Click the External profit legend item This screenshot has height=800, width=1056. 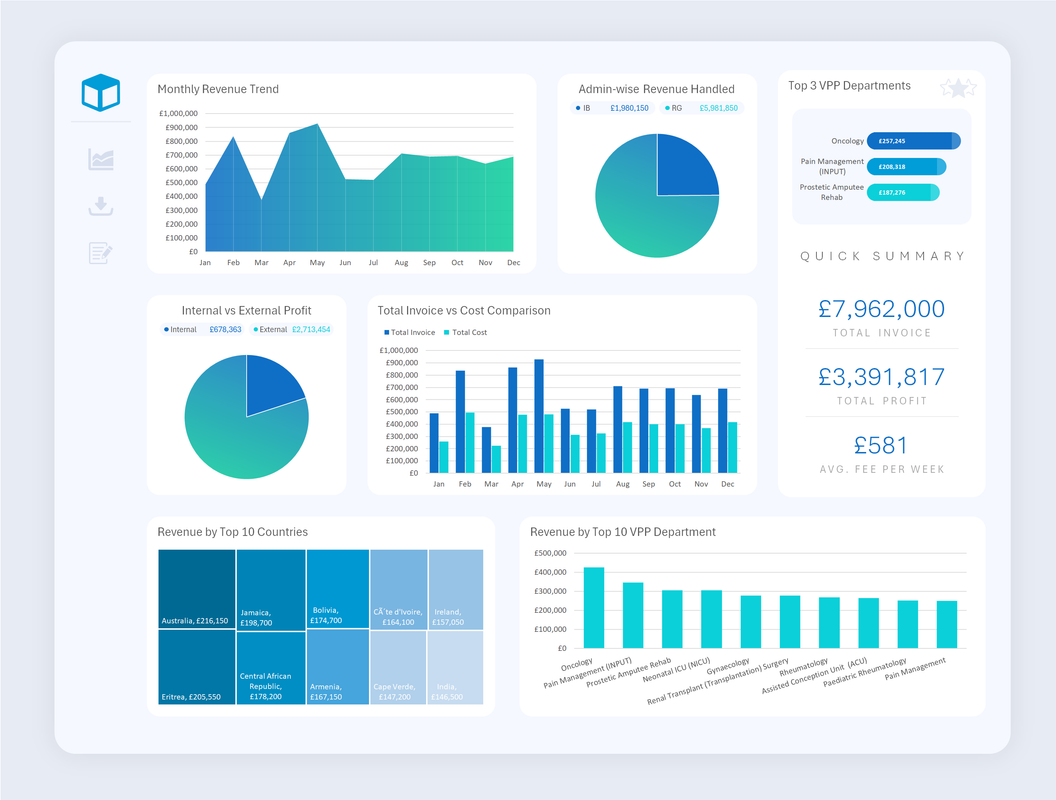point(292,329)
